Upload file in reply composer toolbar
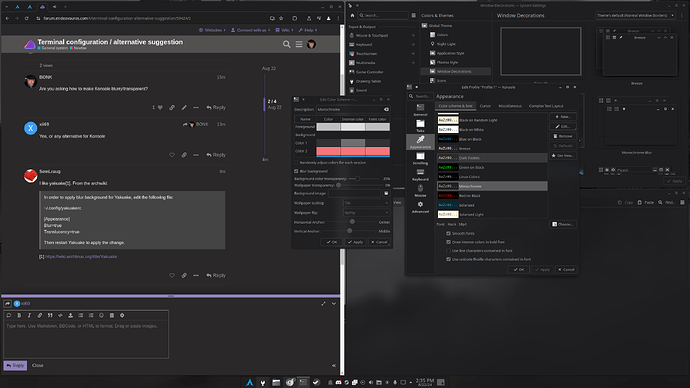The width and height of the screenshot is (690, 388). coord(70,315)
